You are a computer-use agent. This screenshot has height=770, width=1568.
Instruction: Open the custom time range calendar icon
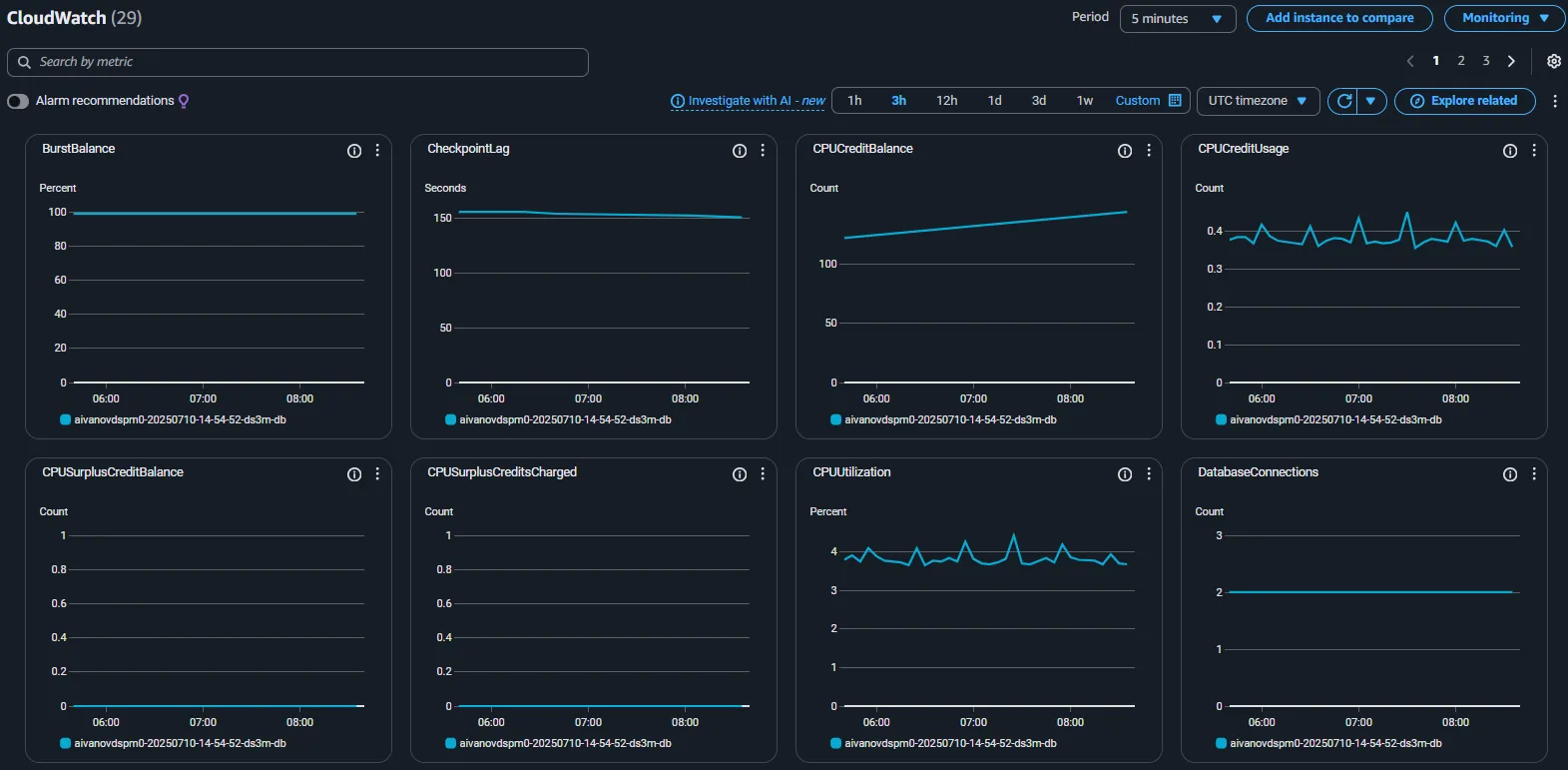1175,101
